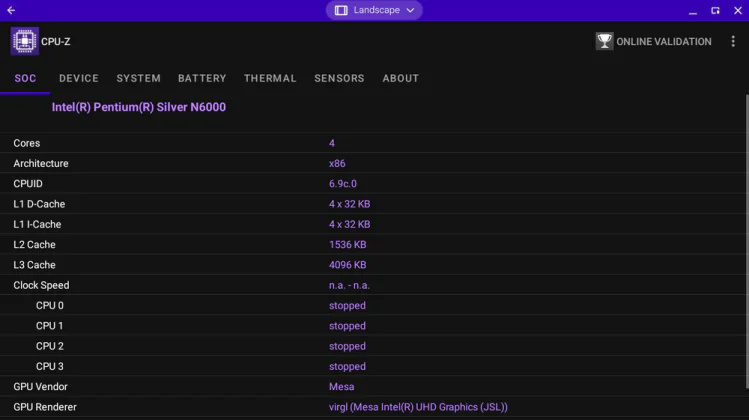This screenshot has height=420, width=749.
Task: Click the CPU 3 row label
Action: point(50,366)
